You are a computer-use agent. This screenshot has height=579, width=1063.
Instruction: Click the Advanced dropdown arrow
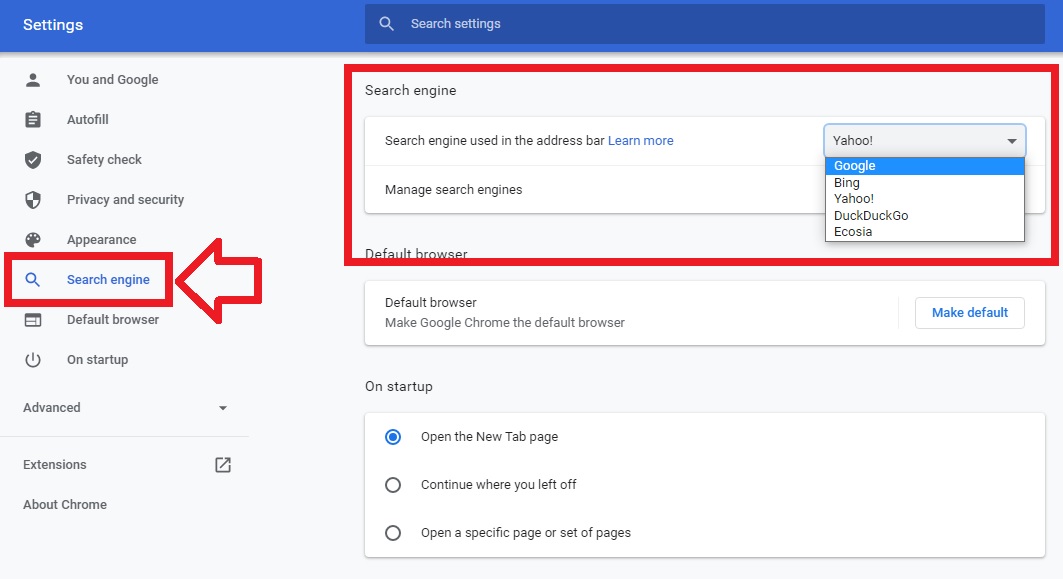coord(223,408)
